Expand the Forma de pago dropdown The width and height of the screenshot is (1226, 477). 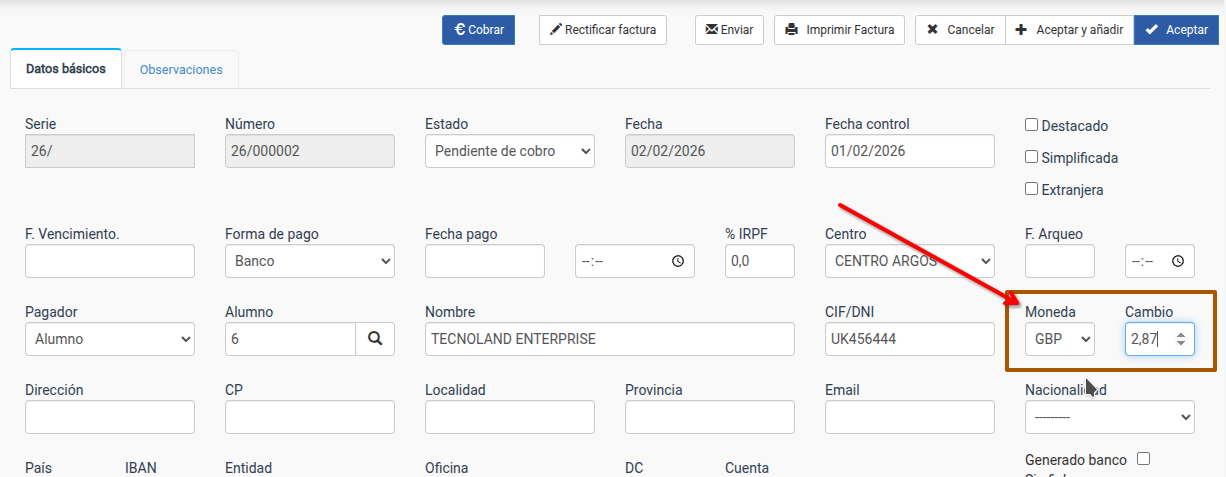click(x=309, y=261)
